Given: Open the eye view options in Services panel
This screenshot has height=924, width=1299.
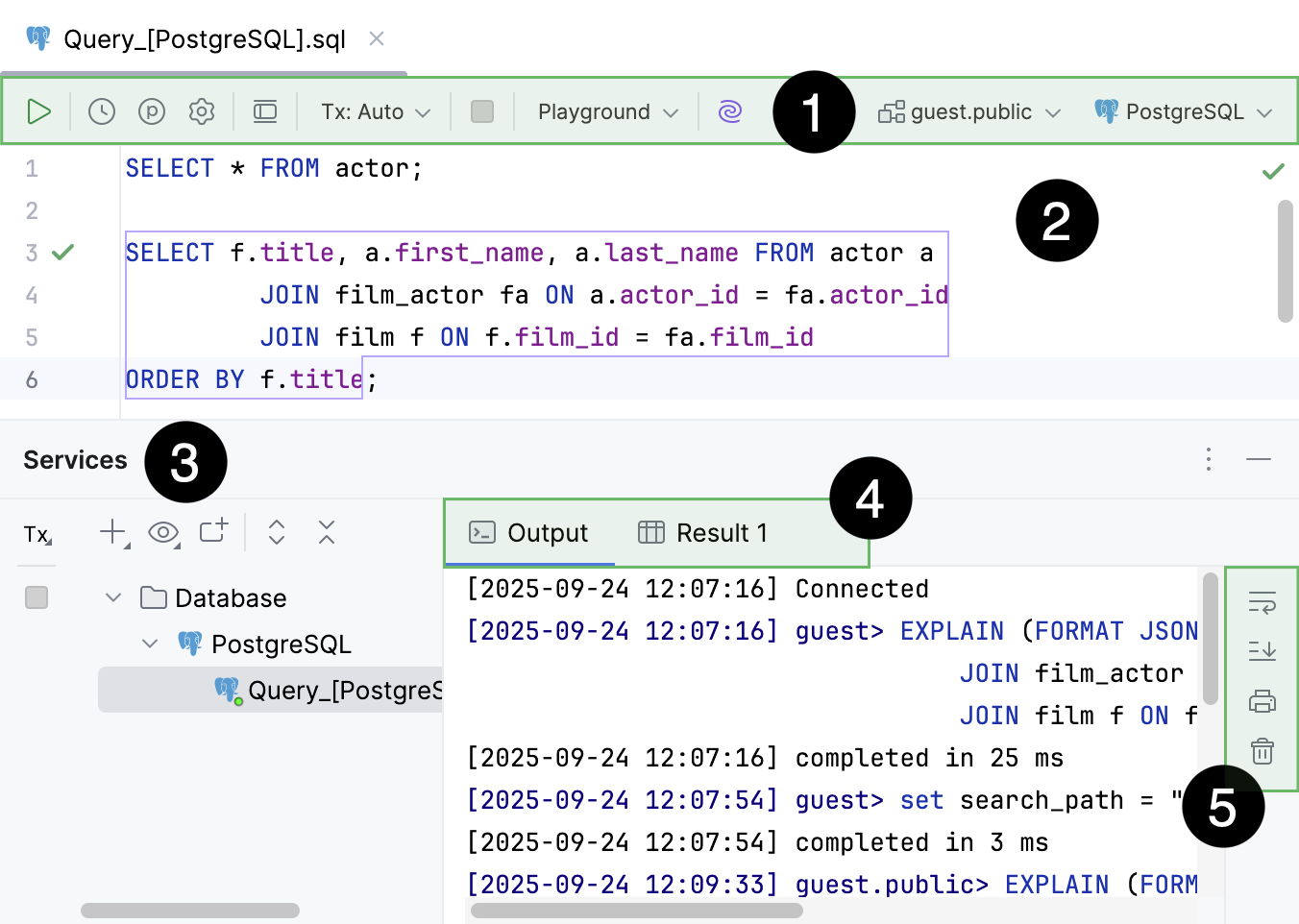Looking at the screenshot, I should [x=163, y=531].
